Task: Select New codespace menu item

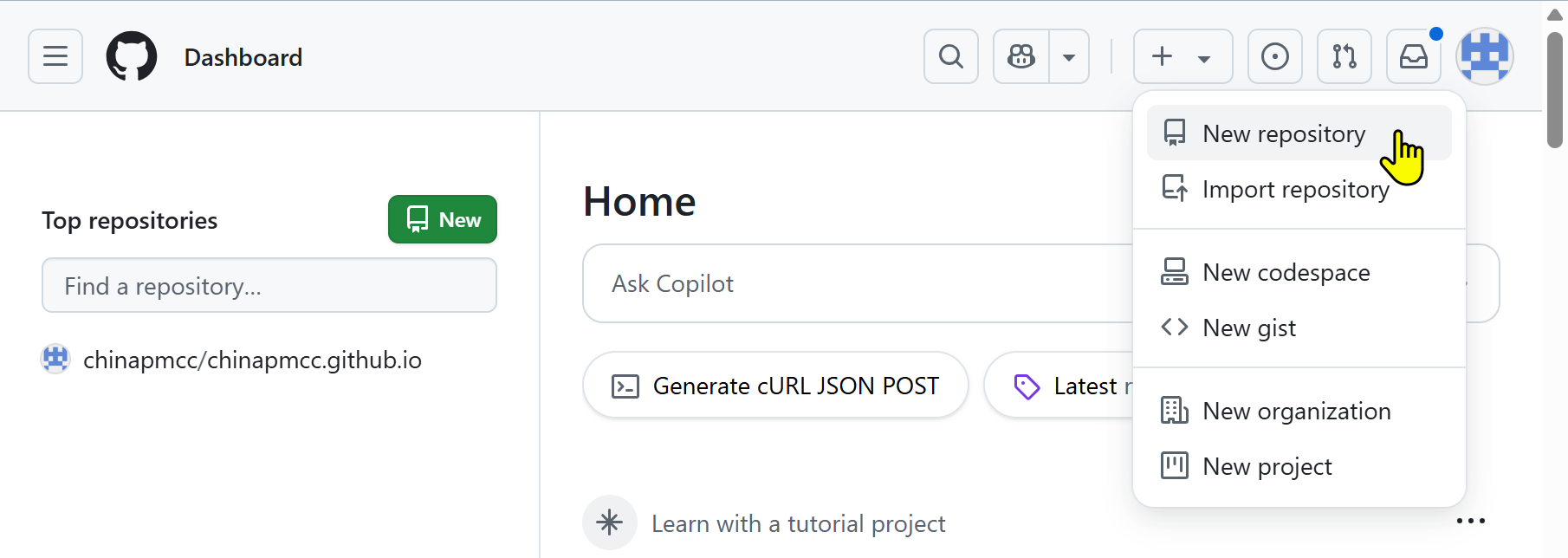Action: point(1286,272)
